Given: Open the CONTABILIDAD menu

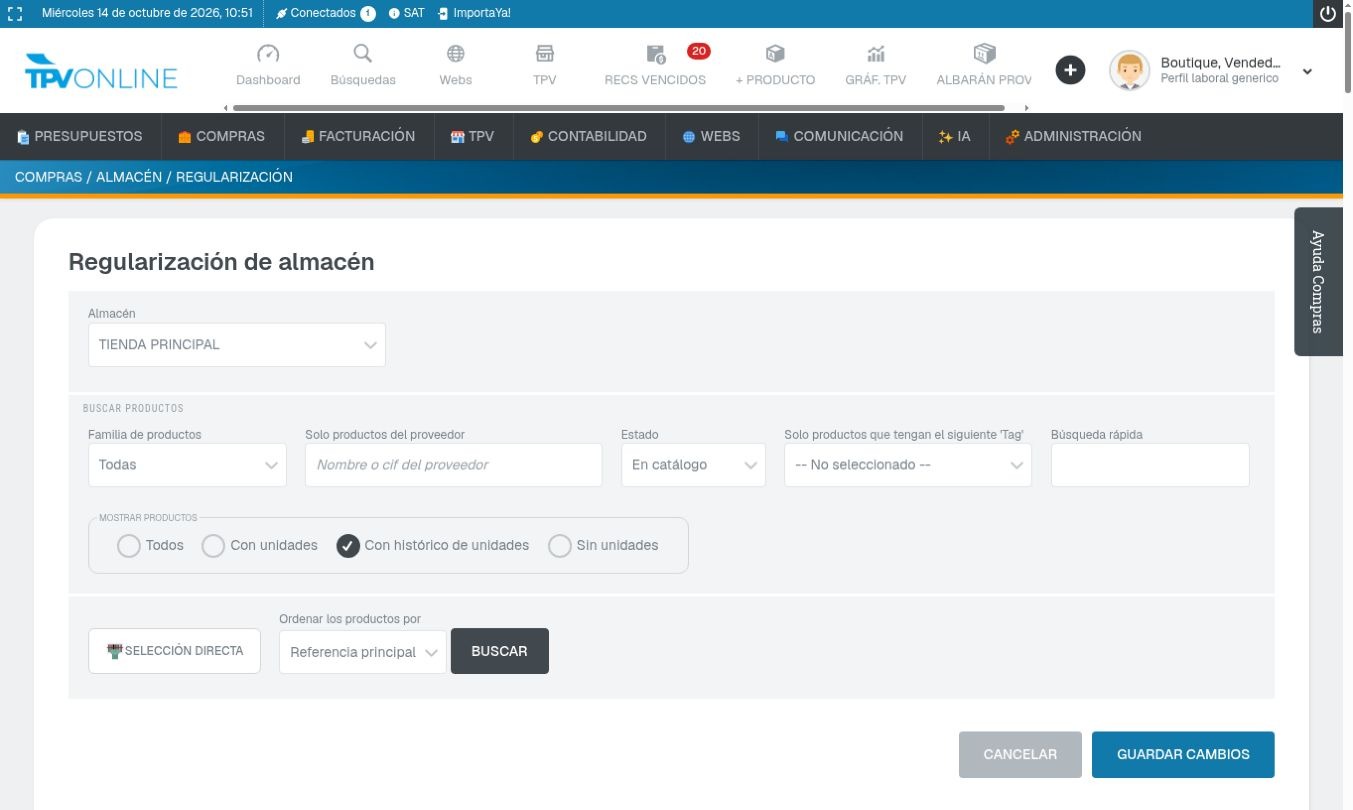Looking at the screenshot, I should [589, 137].
